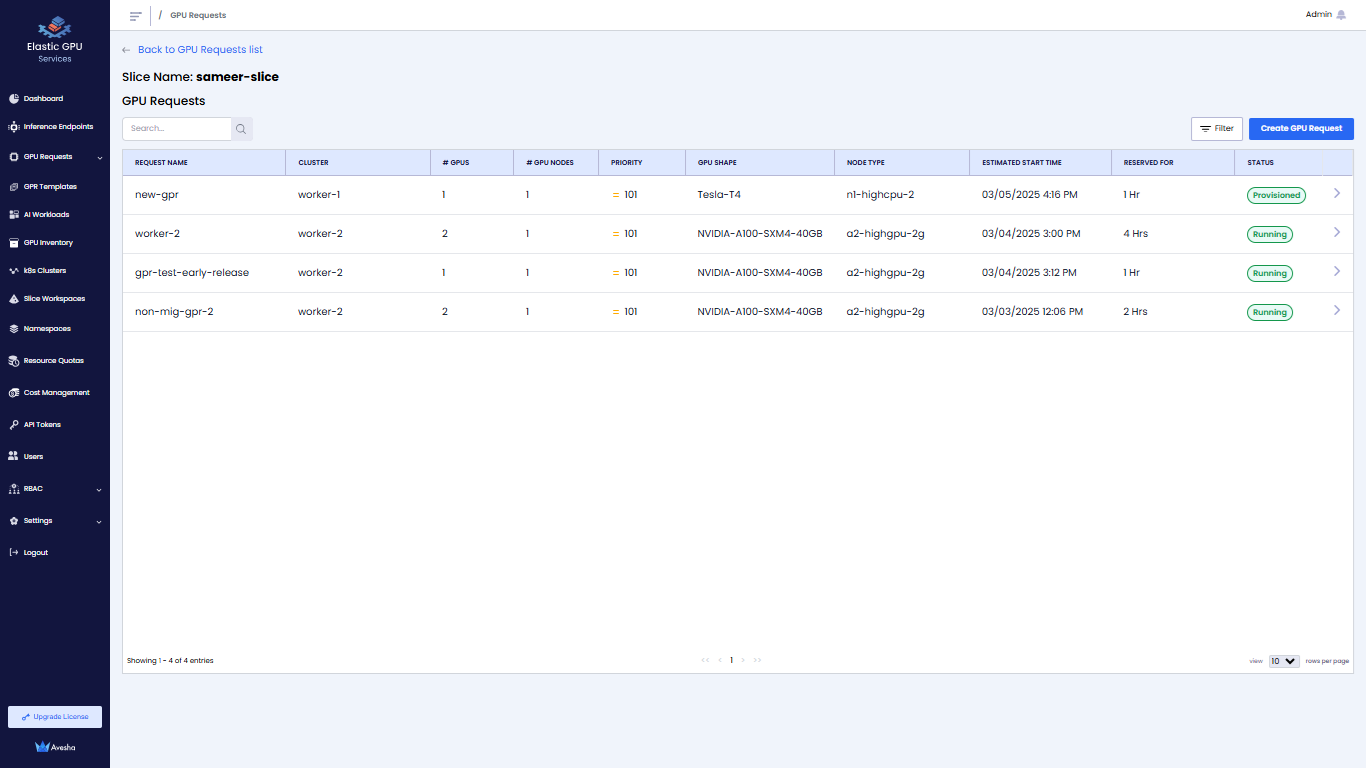Open the Dashboard sidebar icon
Image resolution: width=1366 pixels, height=768 pixels.
click(14, 99)
